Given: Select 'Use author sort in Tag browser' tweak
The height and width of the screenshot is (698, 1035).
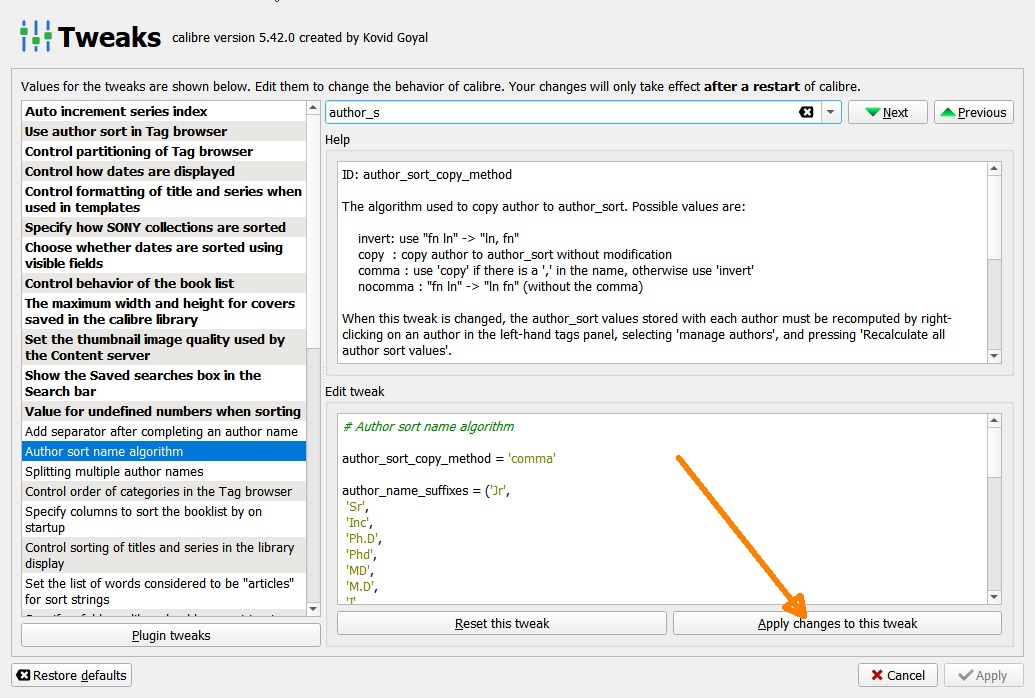Looking at the screenshot, I should 164,131.
